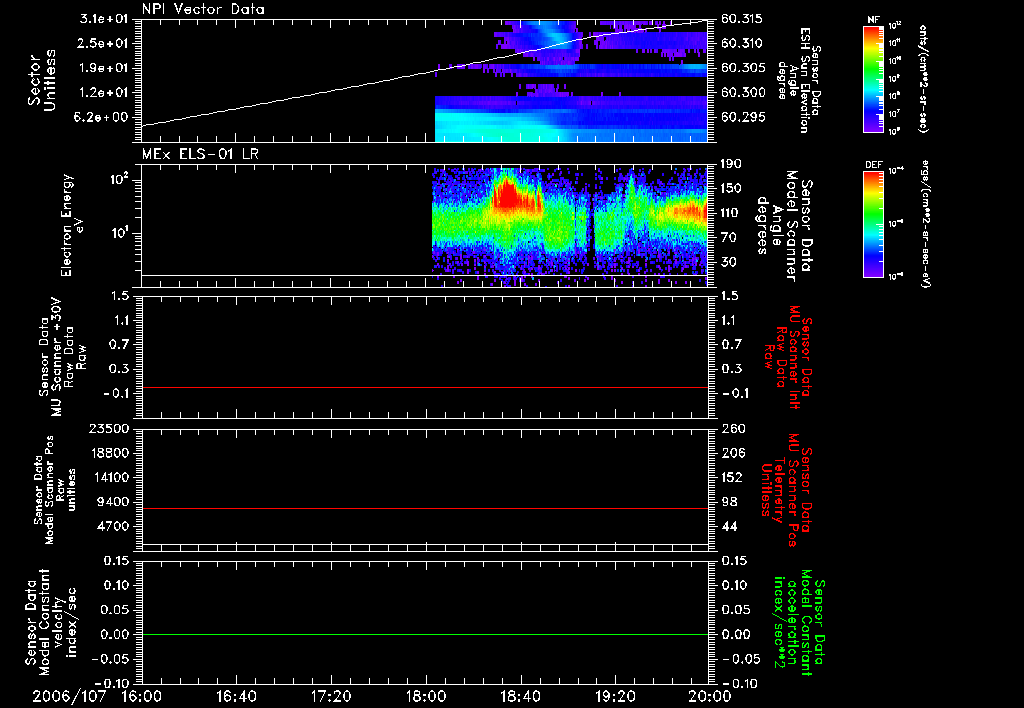Viewport: 1024px width, 708px height.
Task: Click the 'Sector Unitless' axis label
Action: pyautogui.click(x=42, y=80)
